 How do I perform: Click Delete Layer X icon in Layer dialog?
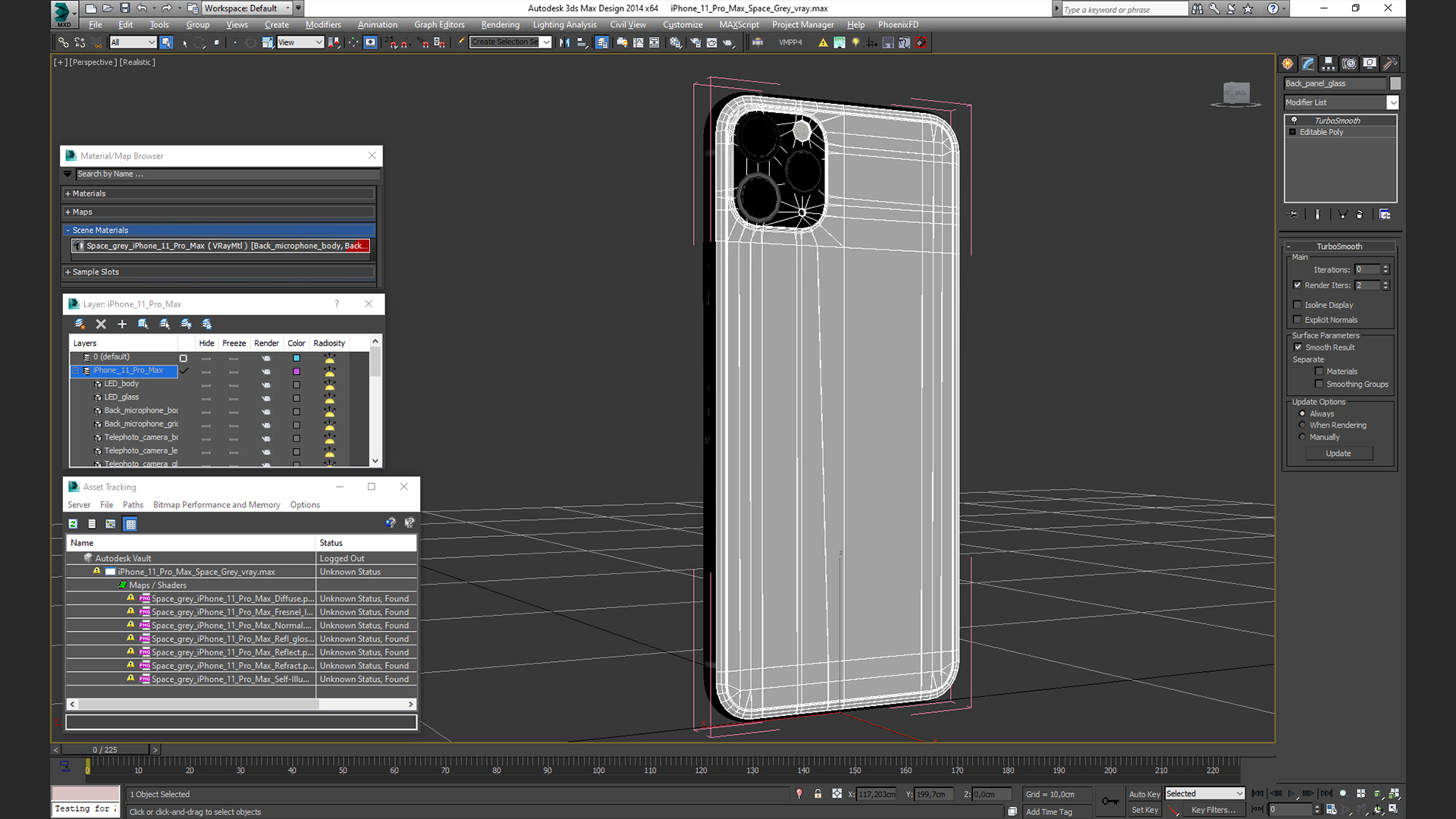point(101,324)
